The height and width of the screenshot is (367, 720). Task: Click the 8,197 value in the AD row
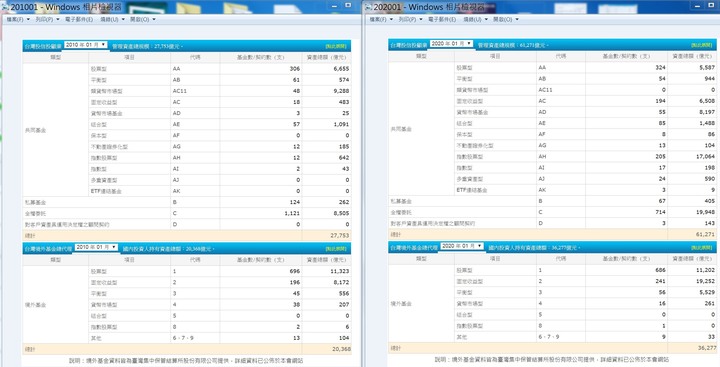tap(707, 112)
